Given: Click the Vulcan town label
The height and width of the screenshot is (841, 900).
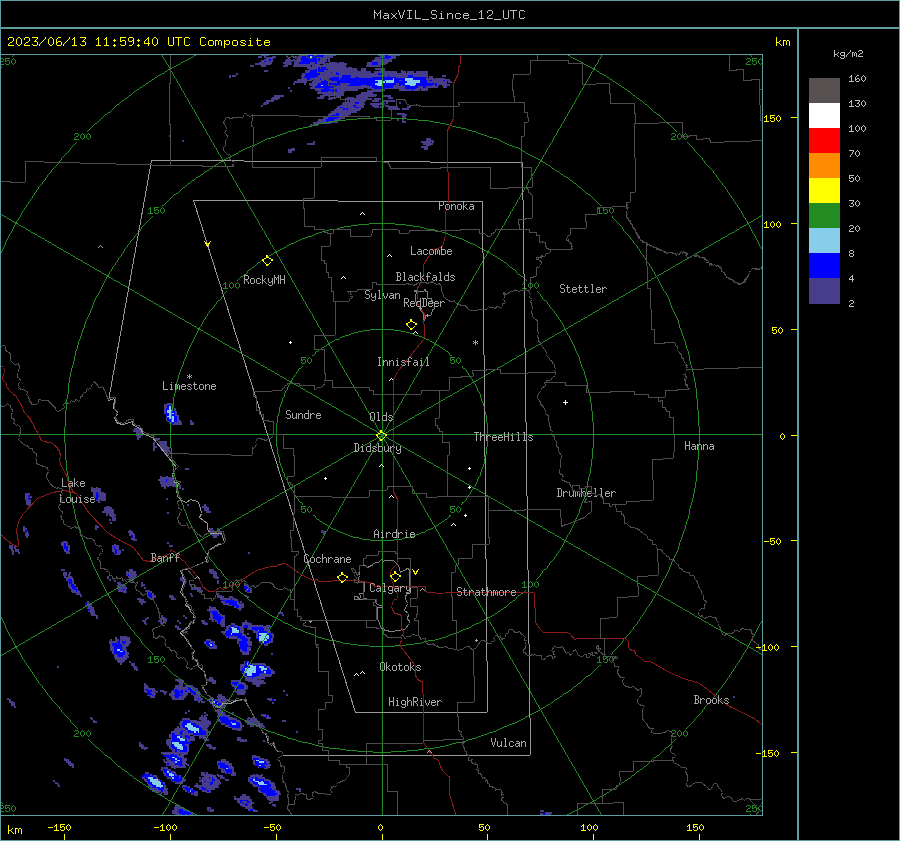Looking at the screenshot, I should click(508, 743).
